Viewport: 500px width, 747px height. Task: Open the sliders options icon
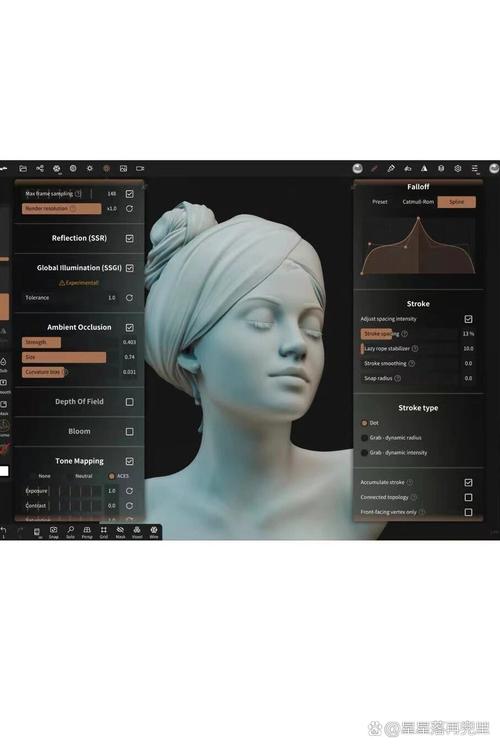pyautogui.click(x=475, y=169)
